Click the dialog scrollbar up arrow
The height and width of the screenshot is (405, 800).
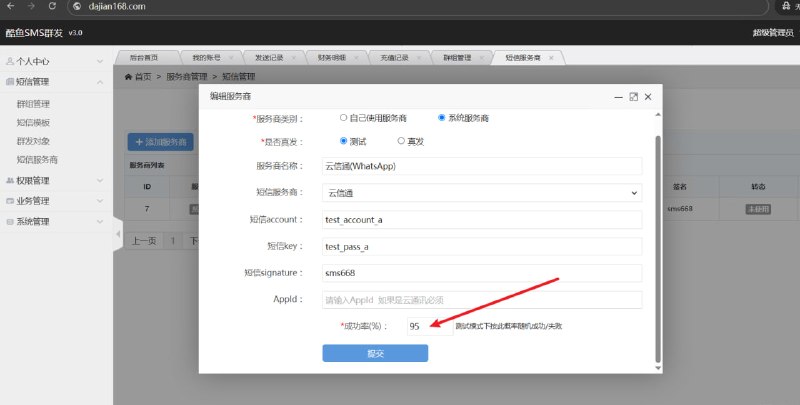[658, 115]
